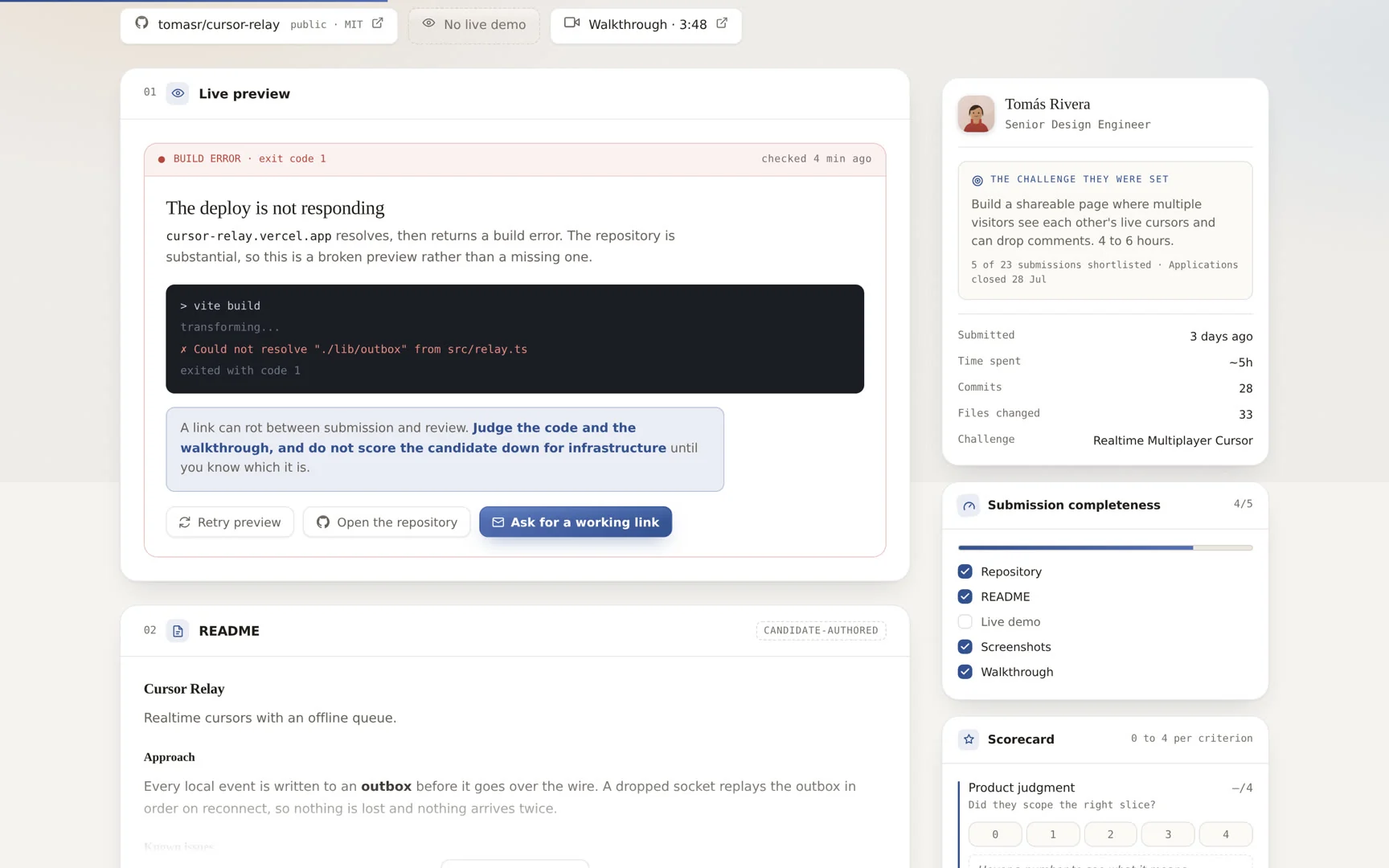The height and width of the screenshot is (868, 1389).
Task: Select score 1 for Product judgment
Action: click(1053, 834)
